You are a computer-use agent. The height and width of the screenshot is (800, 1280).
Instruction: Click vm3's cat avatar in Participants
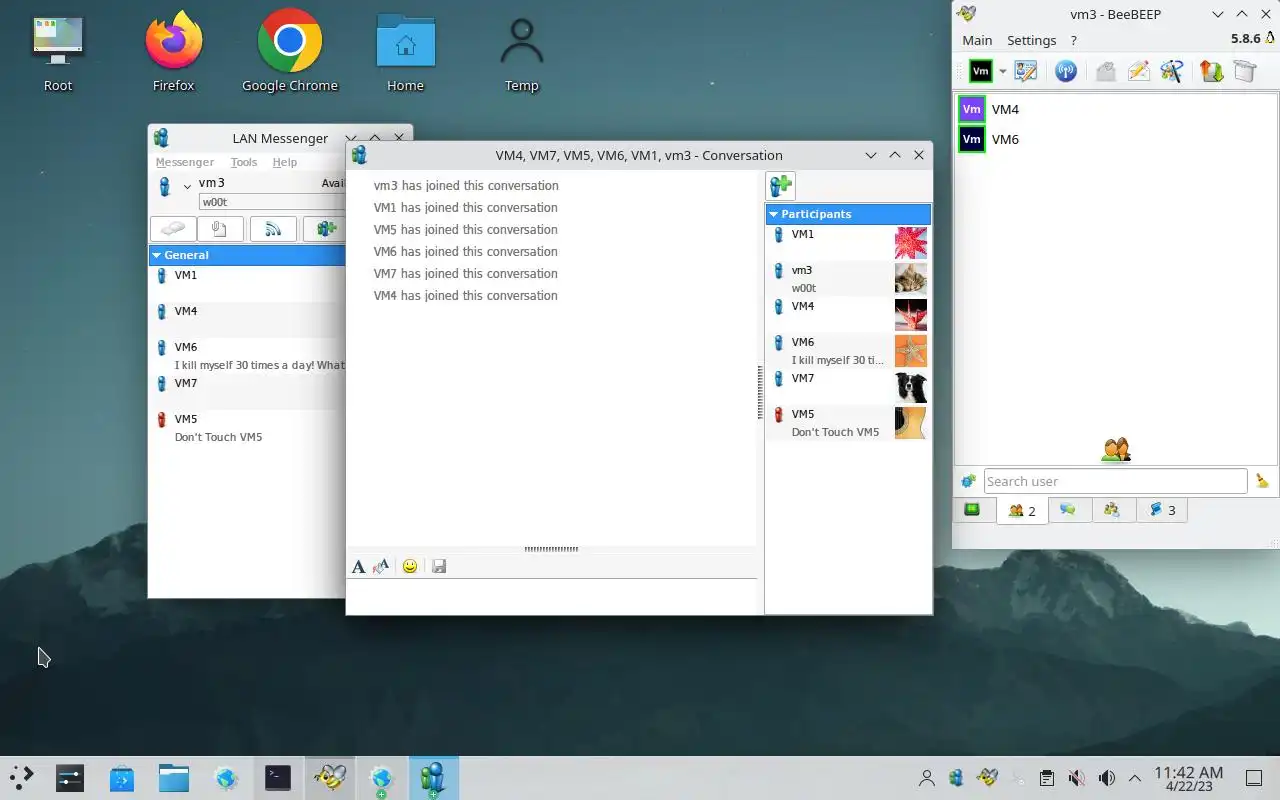[x=910, y=279]
